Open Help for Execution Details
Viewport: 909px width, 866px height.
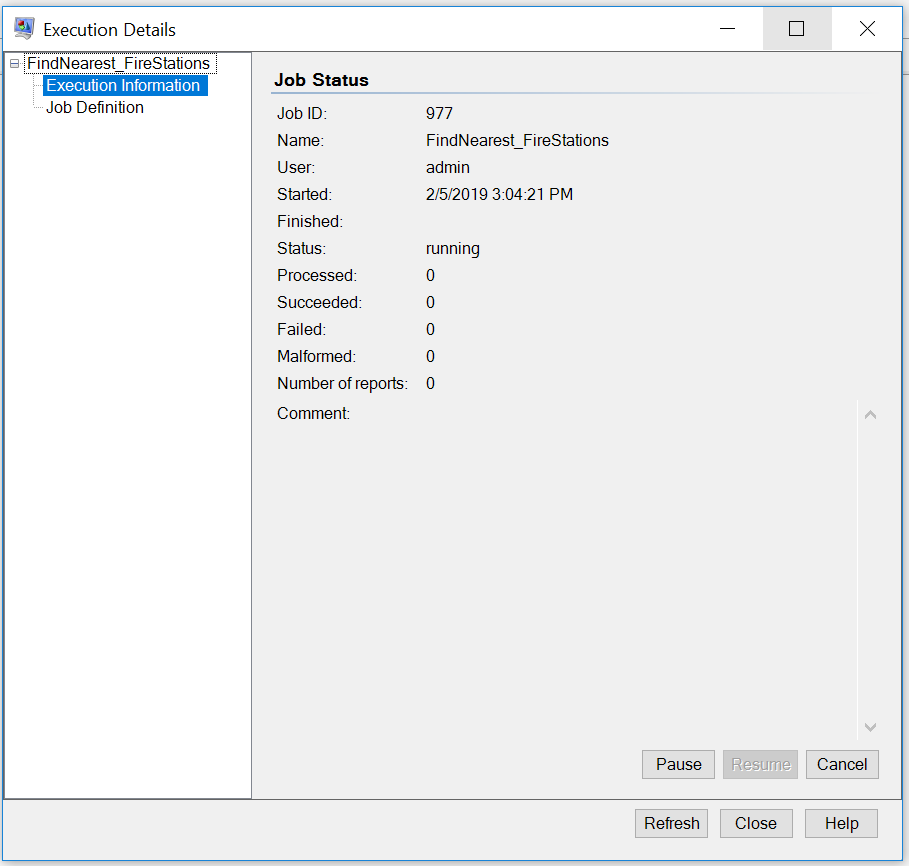pyautogui.click(x=841, y=824)
